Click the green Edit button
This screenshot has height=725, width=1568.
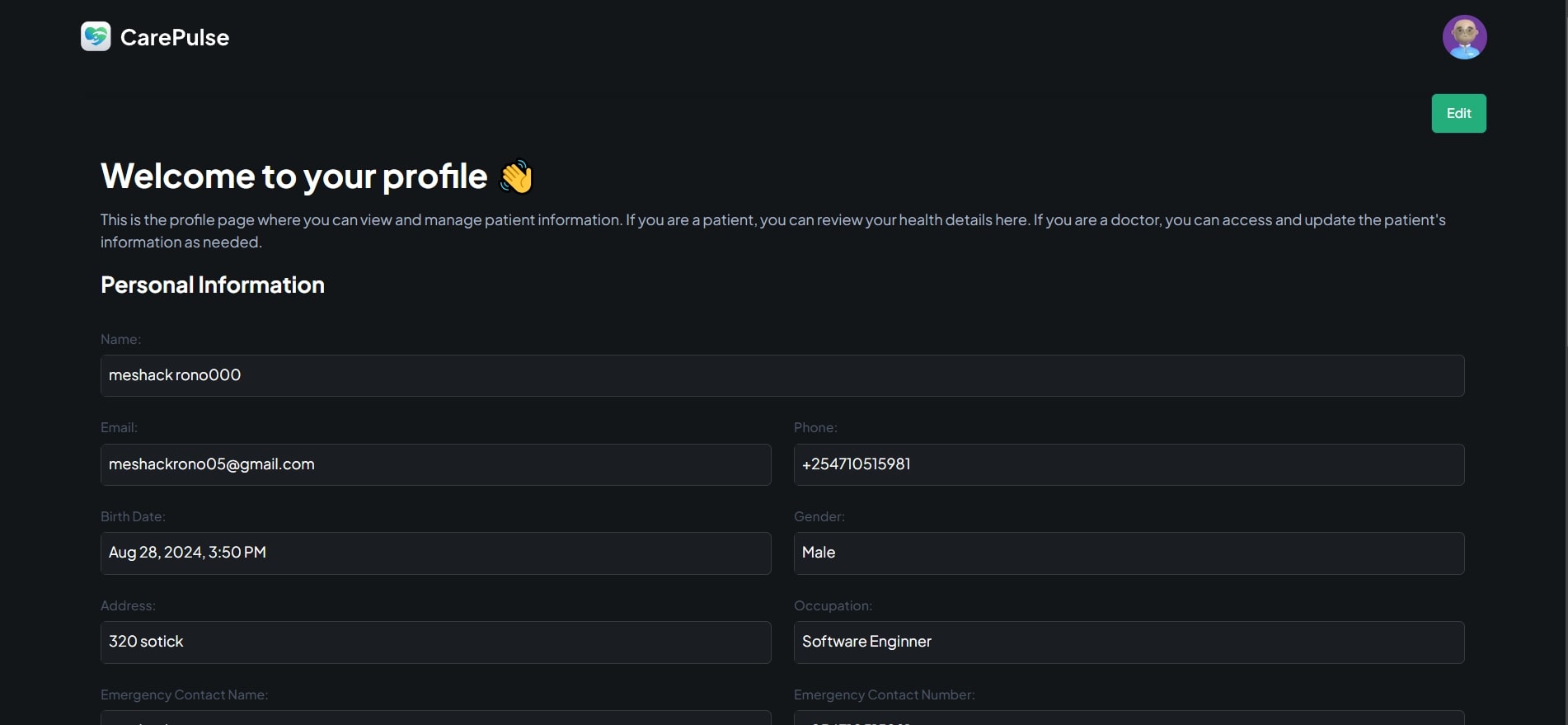(x=1458, y=113)
